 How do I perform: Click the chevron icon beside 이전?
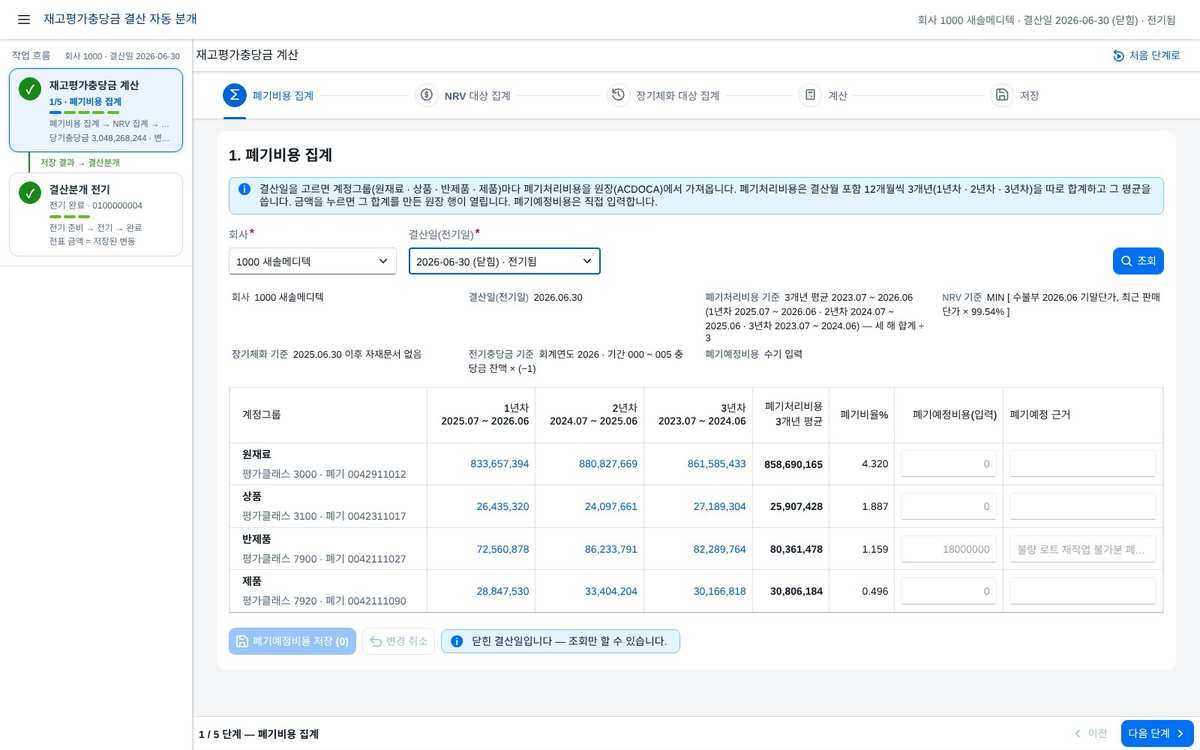(1077, 733)
